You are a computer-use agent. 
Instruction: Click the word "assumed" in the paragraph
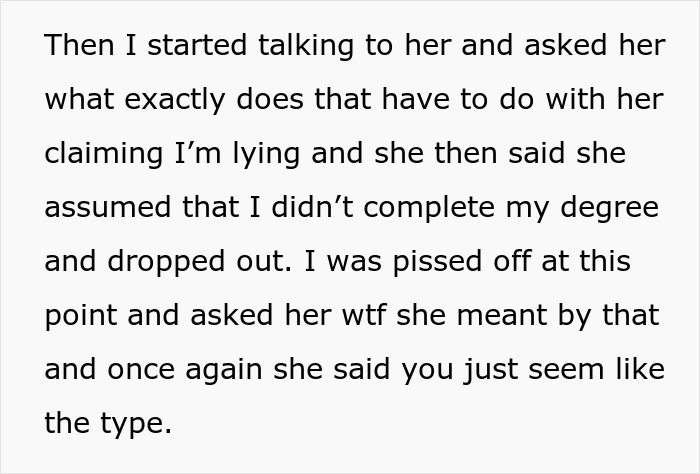[108, 207]
